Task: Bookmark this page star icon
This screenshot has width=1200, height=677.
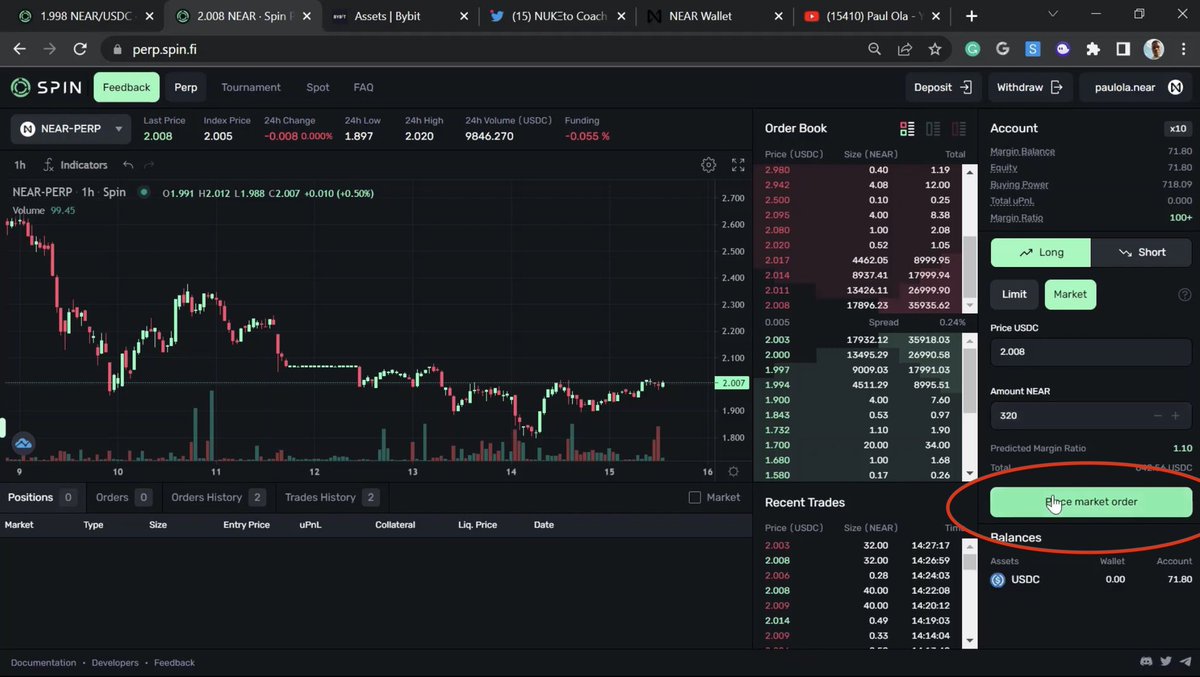Action: [935, 49]
